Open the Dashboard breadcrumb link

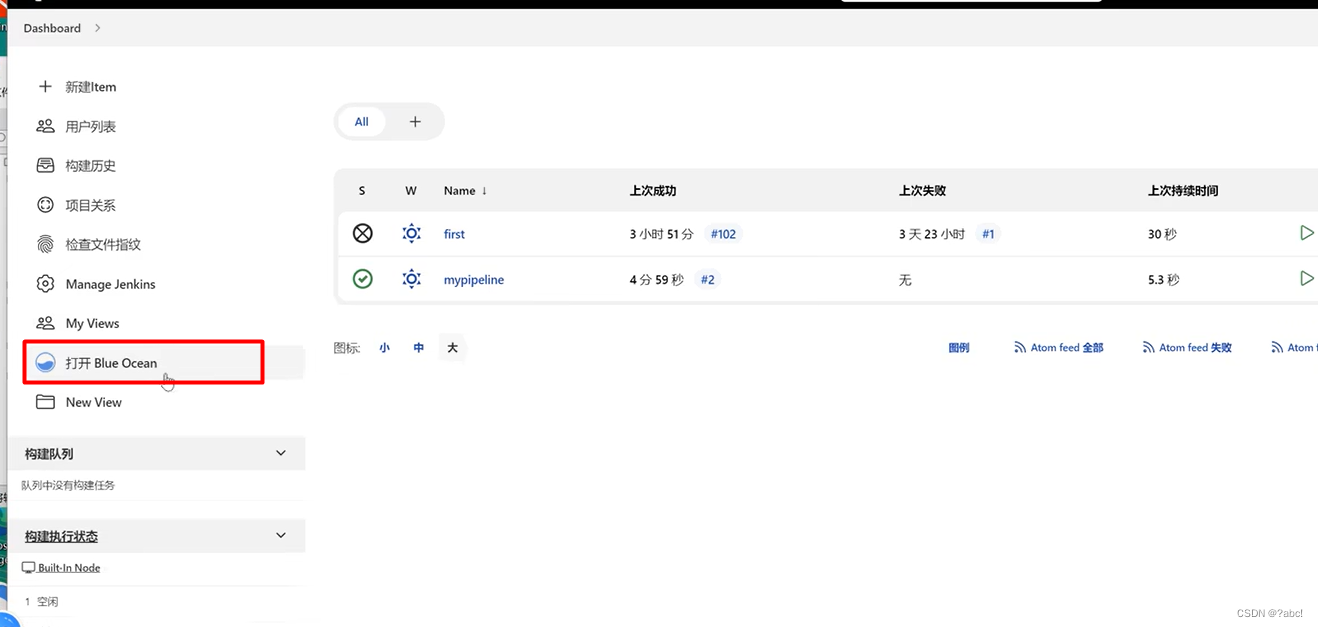(52, 28)
